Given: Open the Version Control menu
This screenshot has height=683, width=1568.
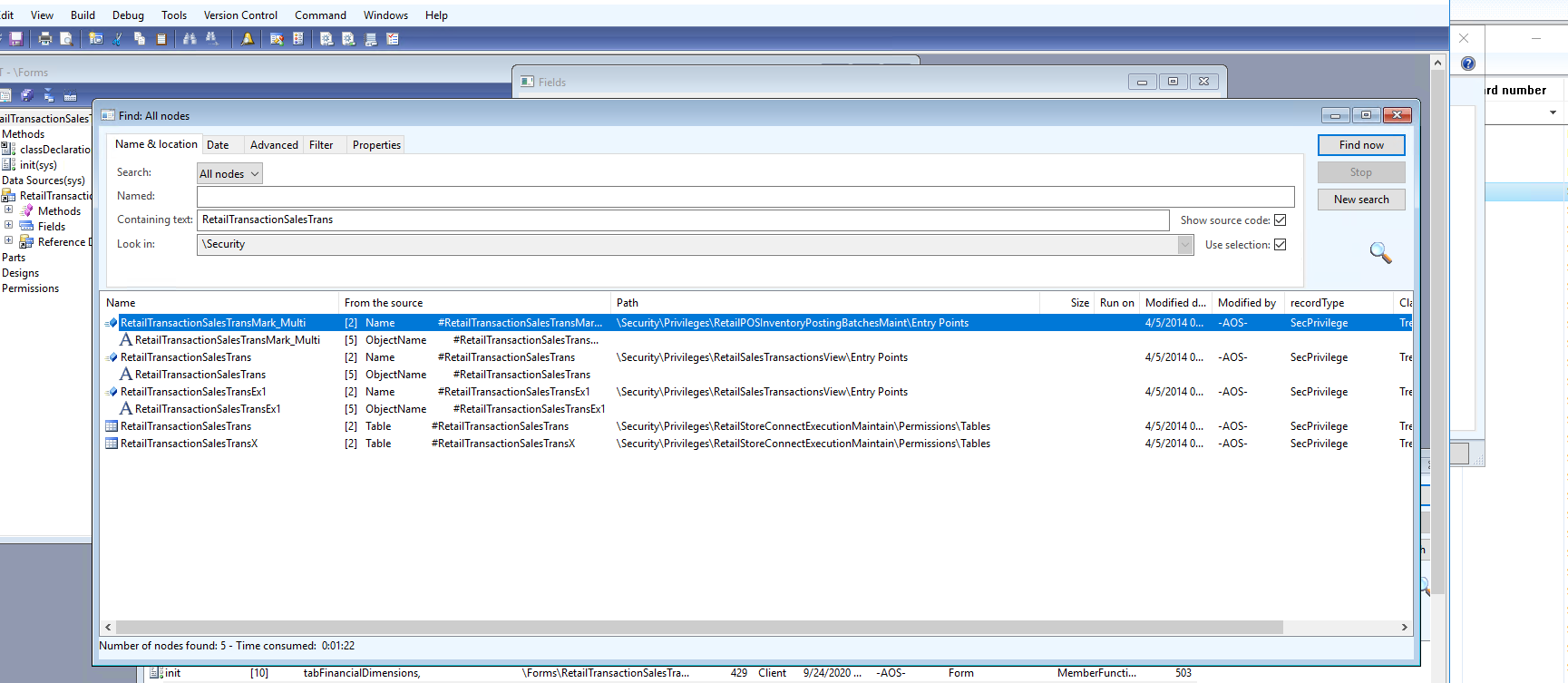Looking at the screenshot, I should [x=240, y=15].
